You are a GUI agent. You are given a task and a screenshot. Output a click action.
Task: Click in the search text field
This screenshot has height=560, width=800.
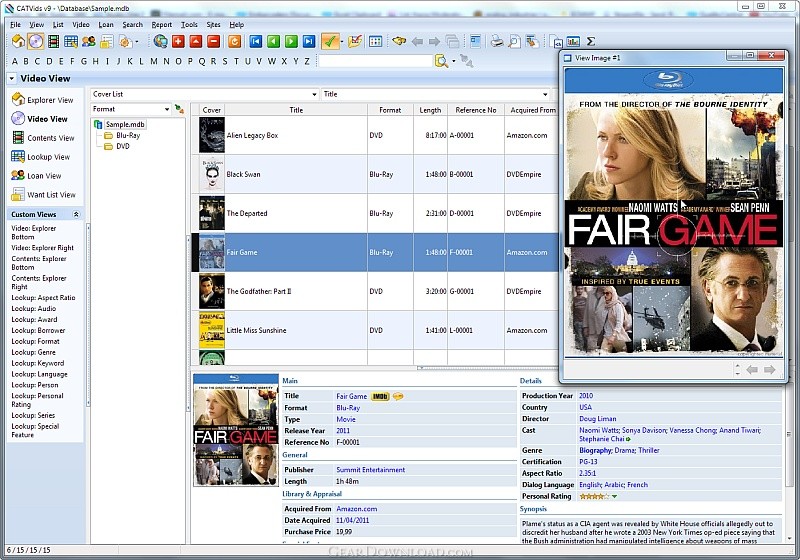[x=376, y=61]
